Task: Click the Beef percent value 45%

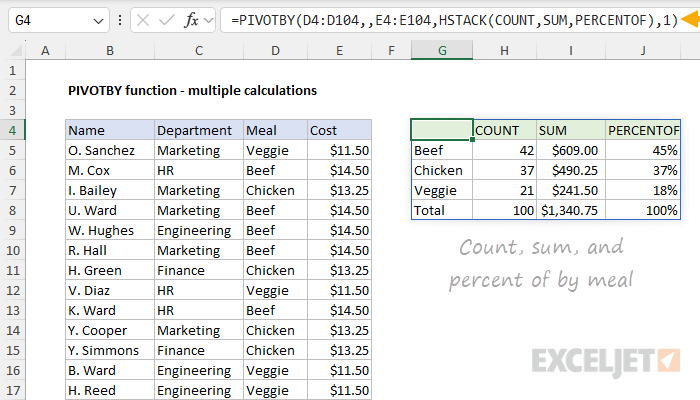Action: coord(643,150)
